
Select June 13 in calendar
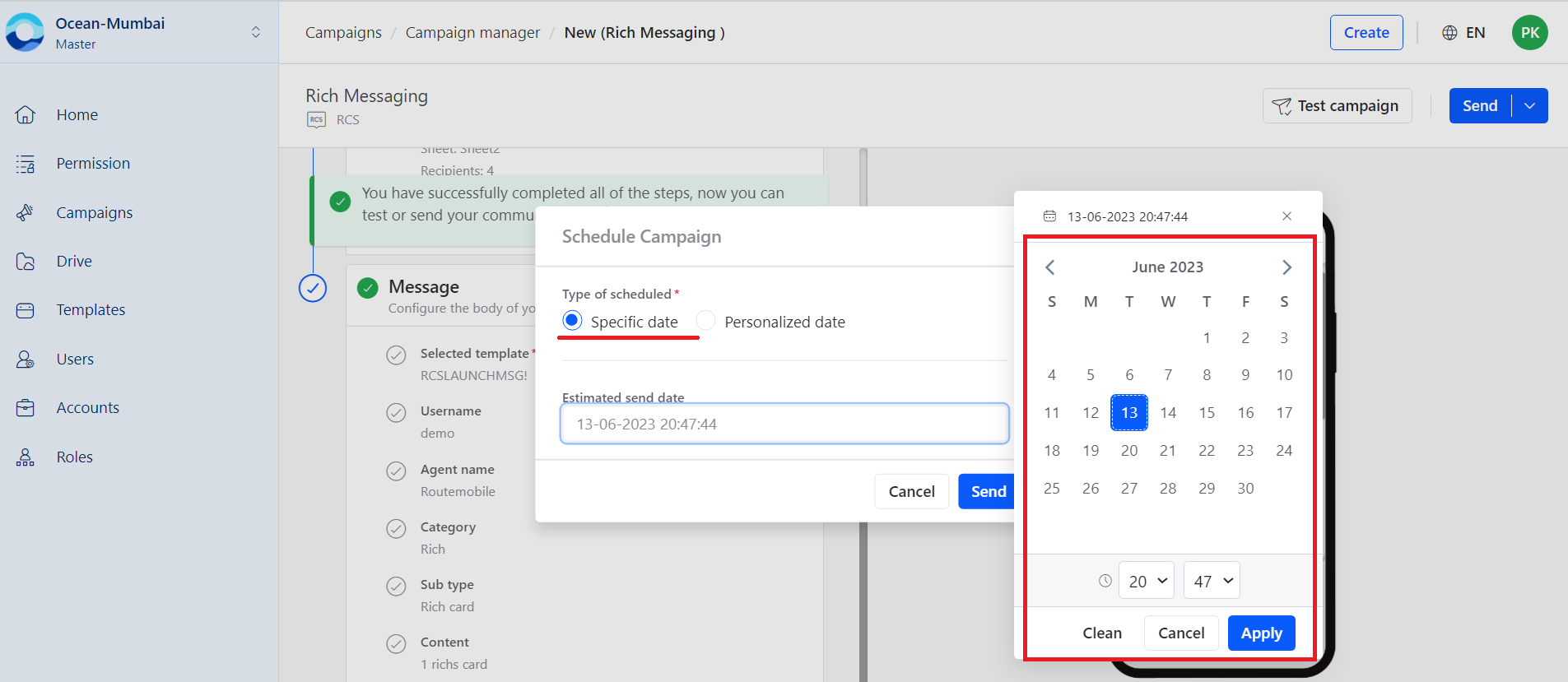point(1129,412)
